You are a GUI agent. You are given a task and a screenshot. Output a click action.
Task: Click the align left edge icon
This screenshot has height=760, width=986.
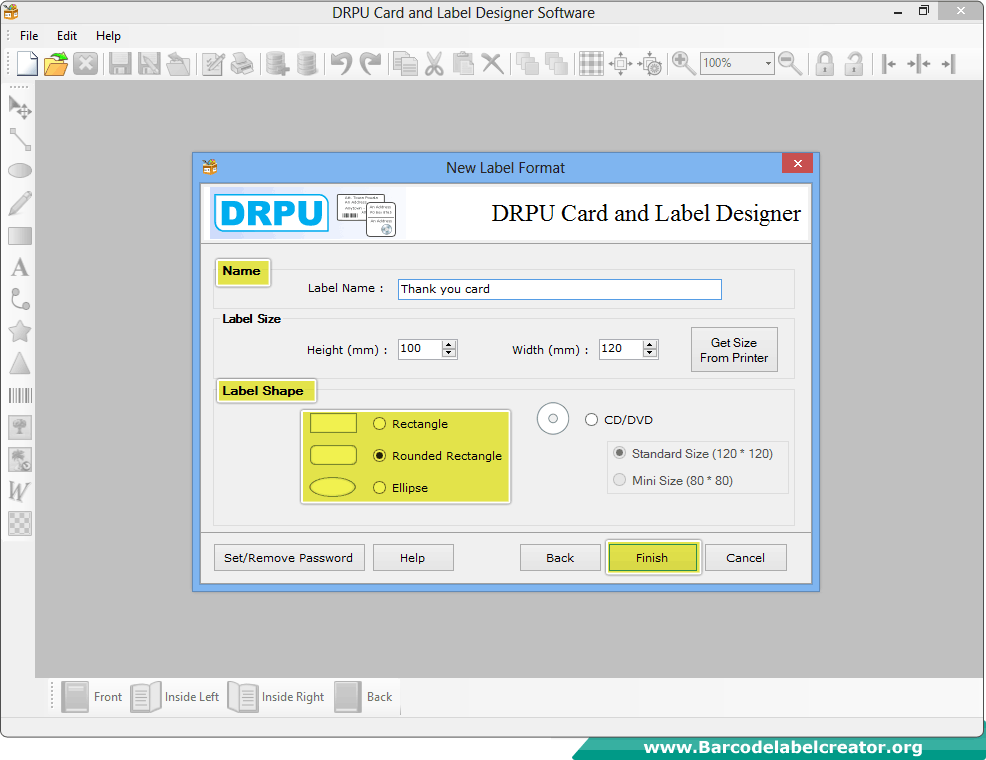(x=889, y=63)
